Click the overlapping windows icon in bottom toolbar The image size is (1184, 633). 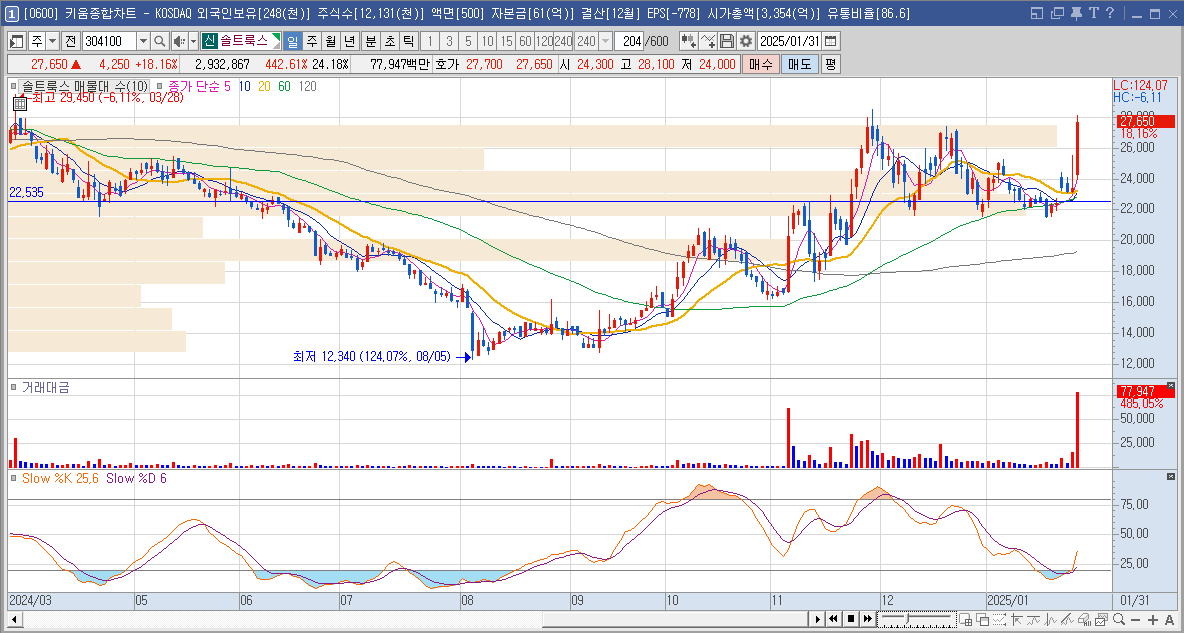coord(982,619)
